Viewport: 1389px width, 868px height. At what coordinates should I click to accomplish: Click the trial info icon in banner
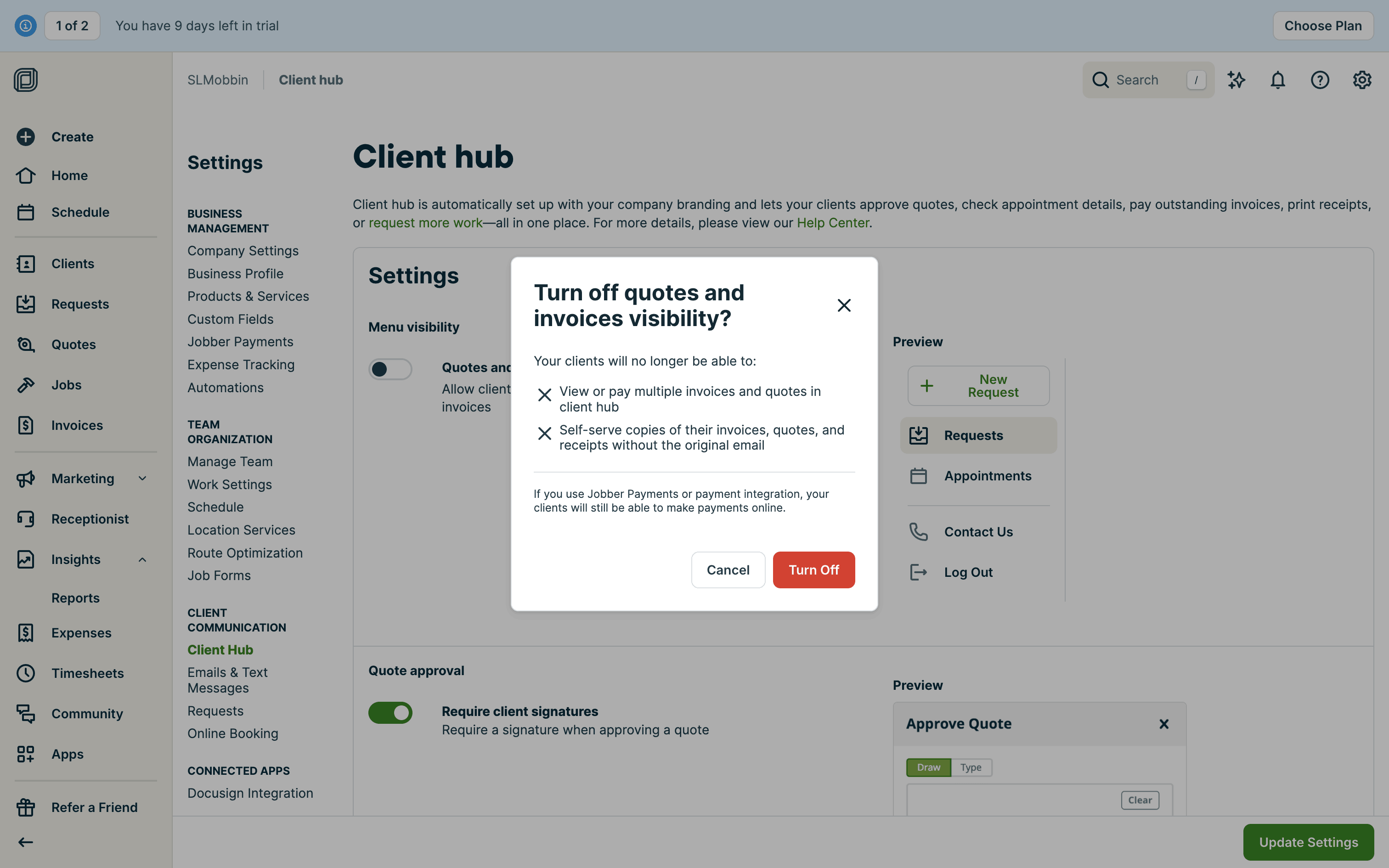(x=26, y=26)
